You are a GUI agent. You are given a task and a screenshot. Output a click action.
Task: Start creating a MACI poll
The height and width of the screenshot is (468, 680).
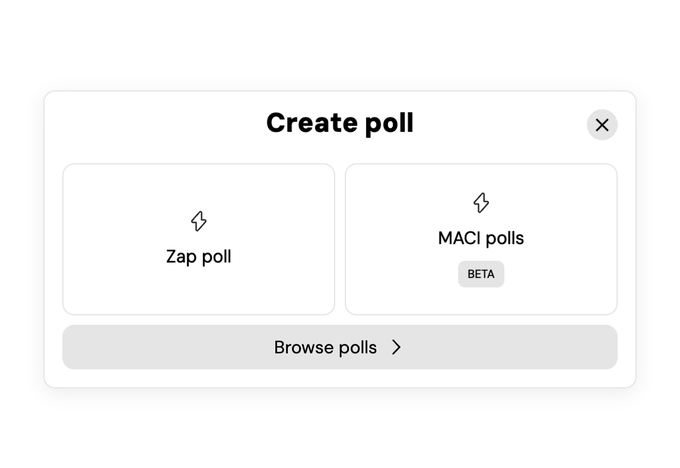(481, 240)
